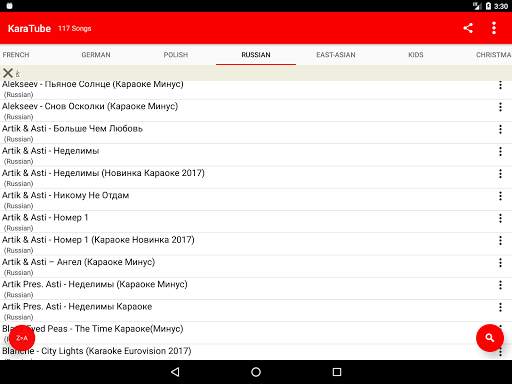The width and height of the screenshot is (512, 384).
Task: Tap the search filter input field
Action: [263, 73]
